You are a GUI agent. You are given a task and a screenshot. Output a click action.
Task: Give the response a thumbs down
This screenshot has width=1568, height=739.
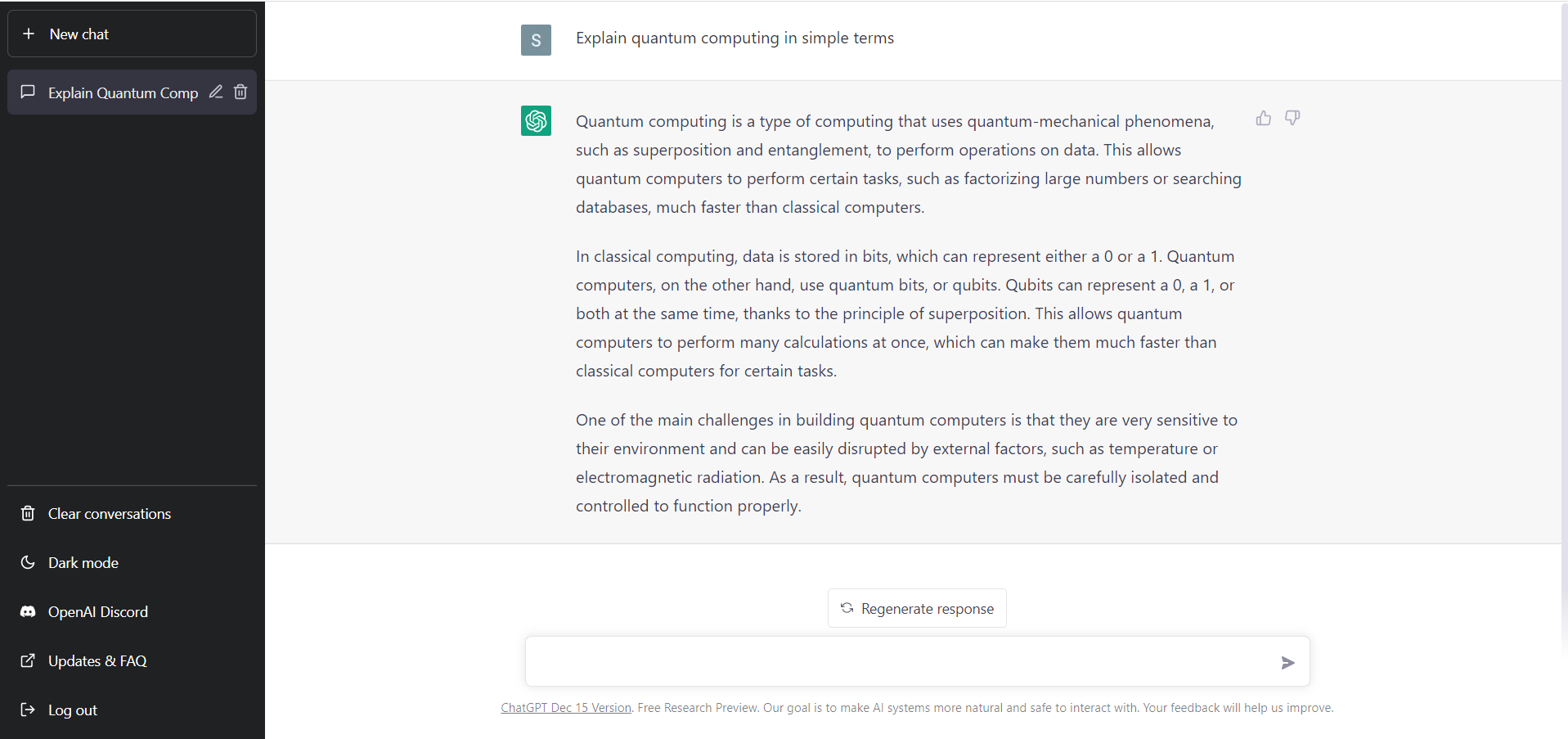pyautogui.click(x=1292, y=118)
